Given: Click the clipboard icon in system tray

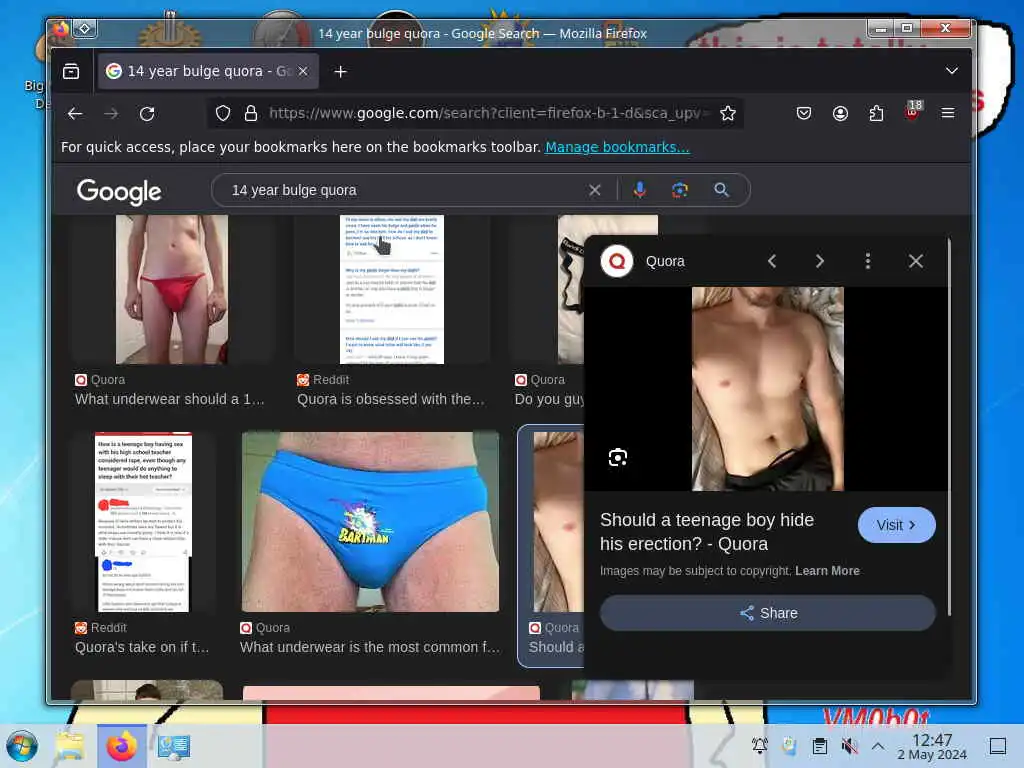Looking at the screenshot, I should (x=820, y=746).
